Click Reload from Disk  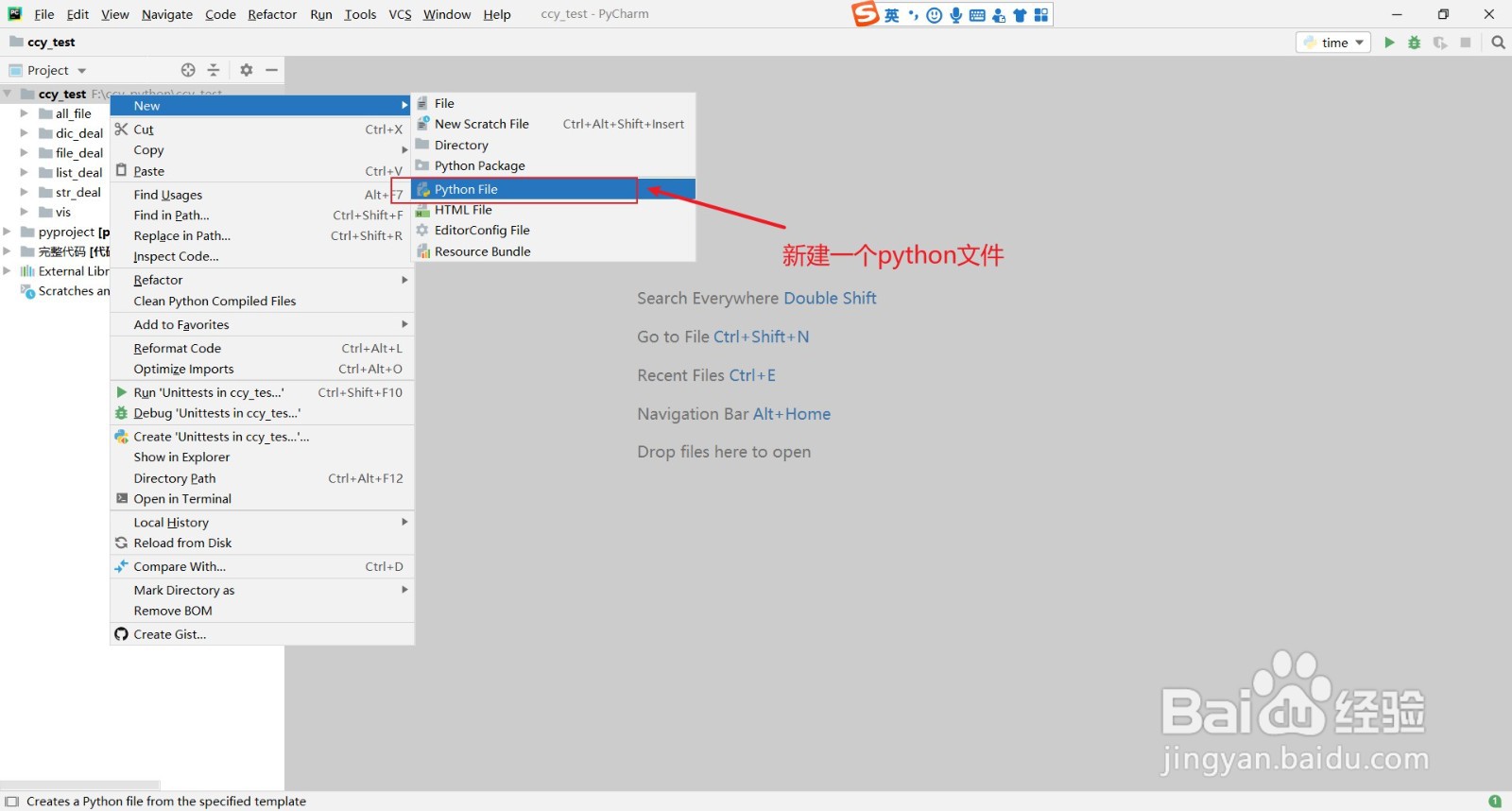(x=262, y=543)
